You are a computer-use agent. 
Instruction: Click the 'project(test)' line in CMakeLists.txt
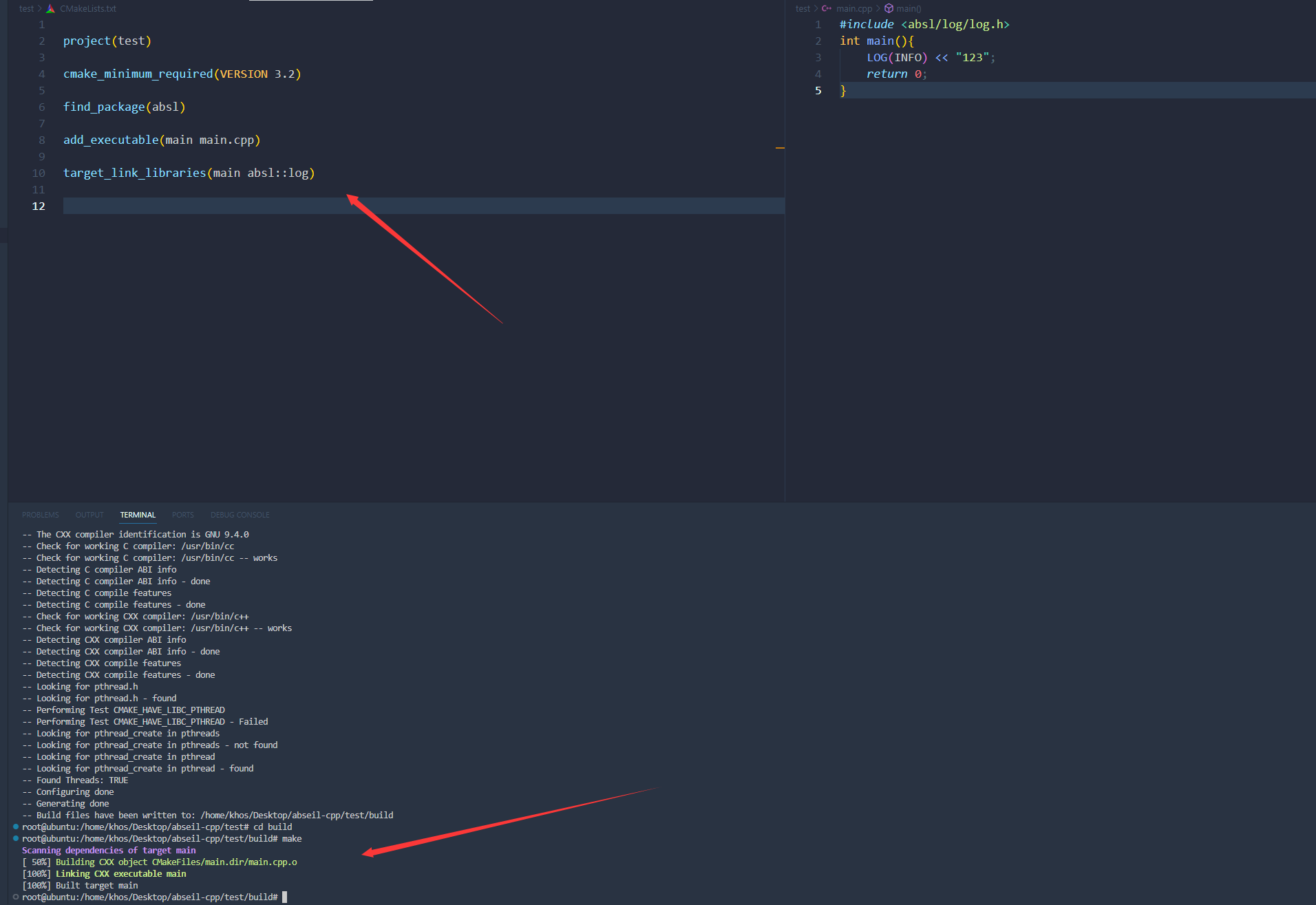[107, 41]
